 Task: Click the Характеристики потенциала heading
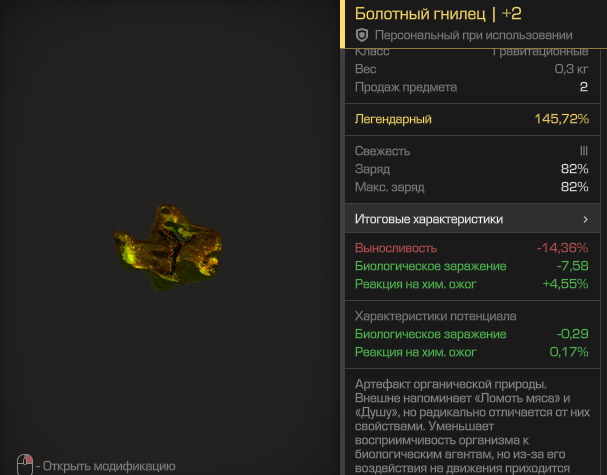436,316
